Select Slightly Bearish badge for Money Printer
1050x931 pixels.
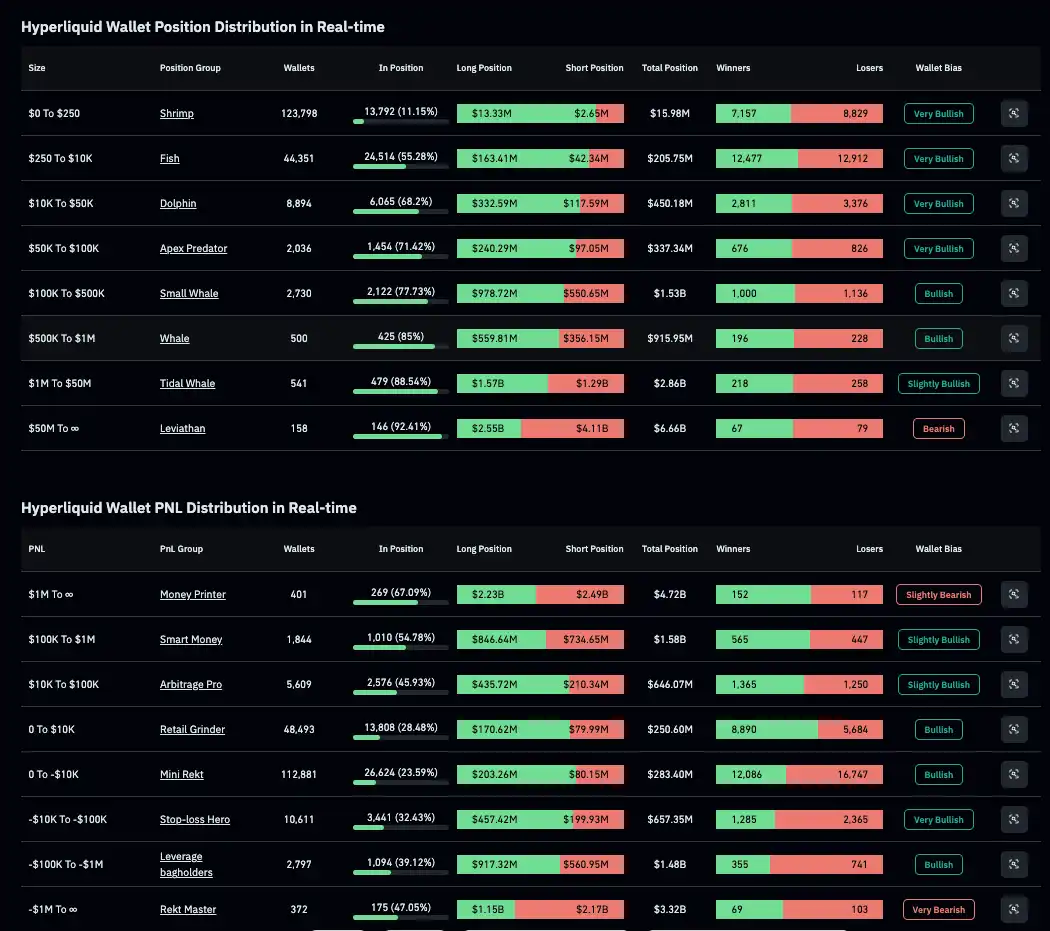coord(938,595)
